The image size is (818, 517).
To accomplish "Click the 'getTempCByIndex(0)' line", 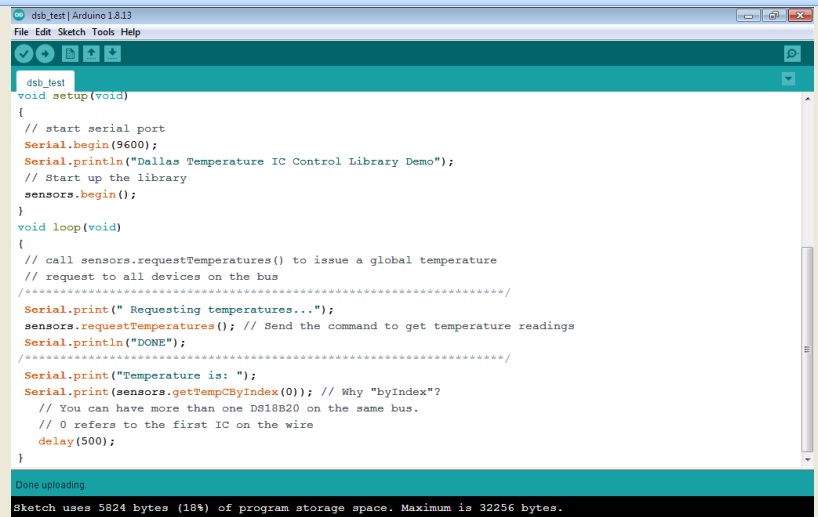I will tap(232, 392).
